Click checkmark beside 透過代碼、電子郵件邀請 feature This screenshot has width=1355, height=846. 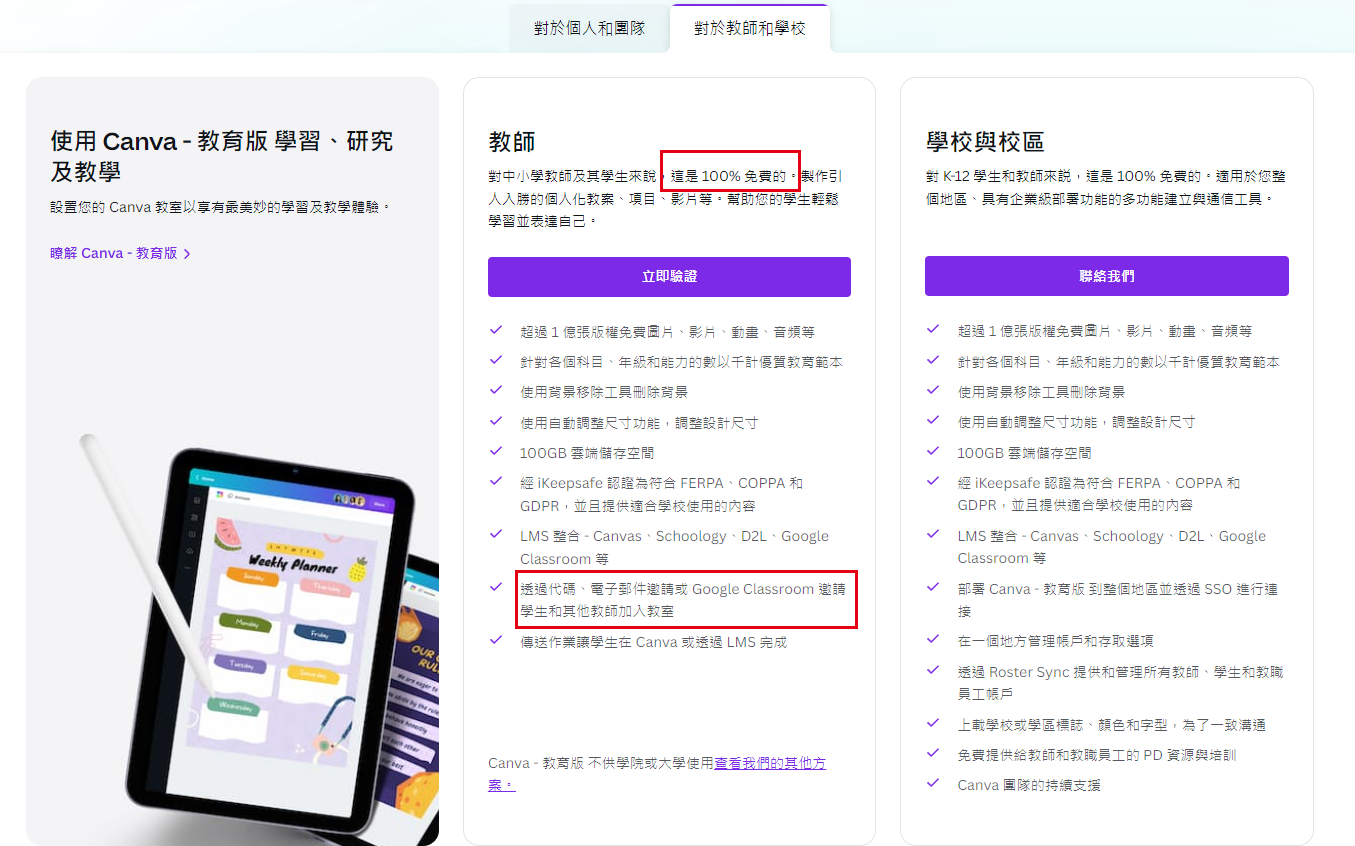coord(496,588)
